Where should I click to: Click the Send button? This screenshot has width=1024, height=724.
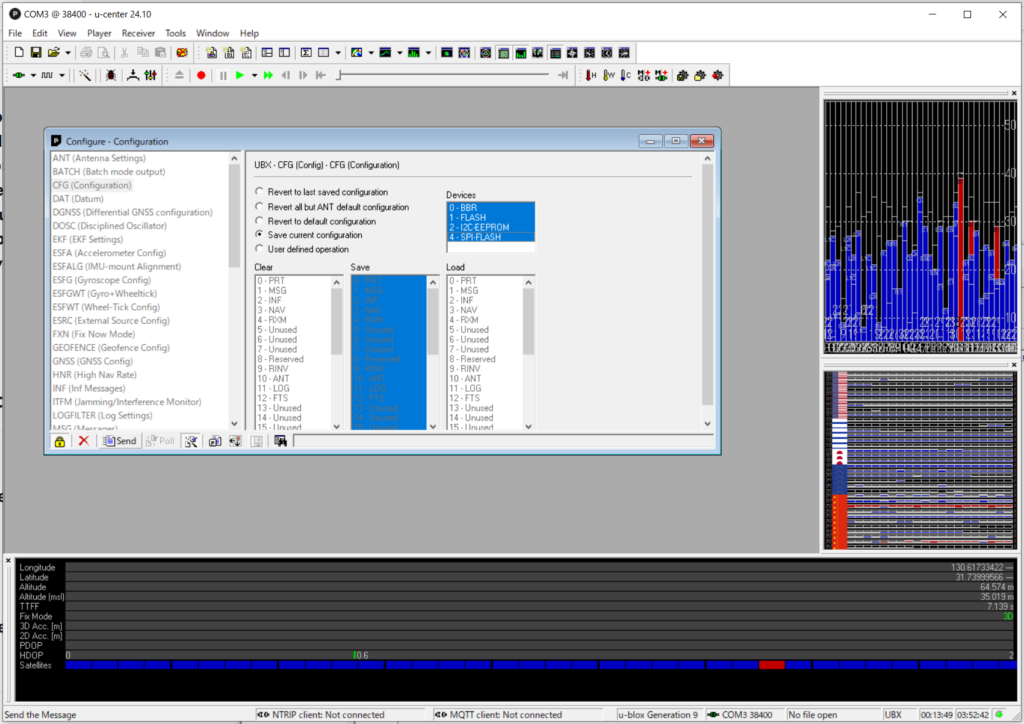coord(120,441)
